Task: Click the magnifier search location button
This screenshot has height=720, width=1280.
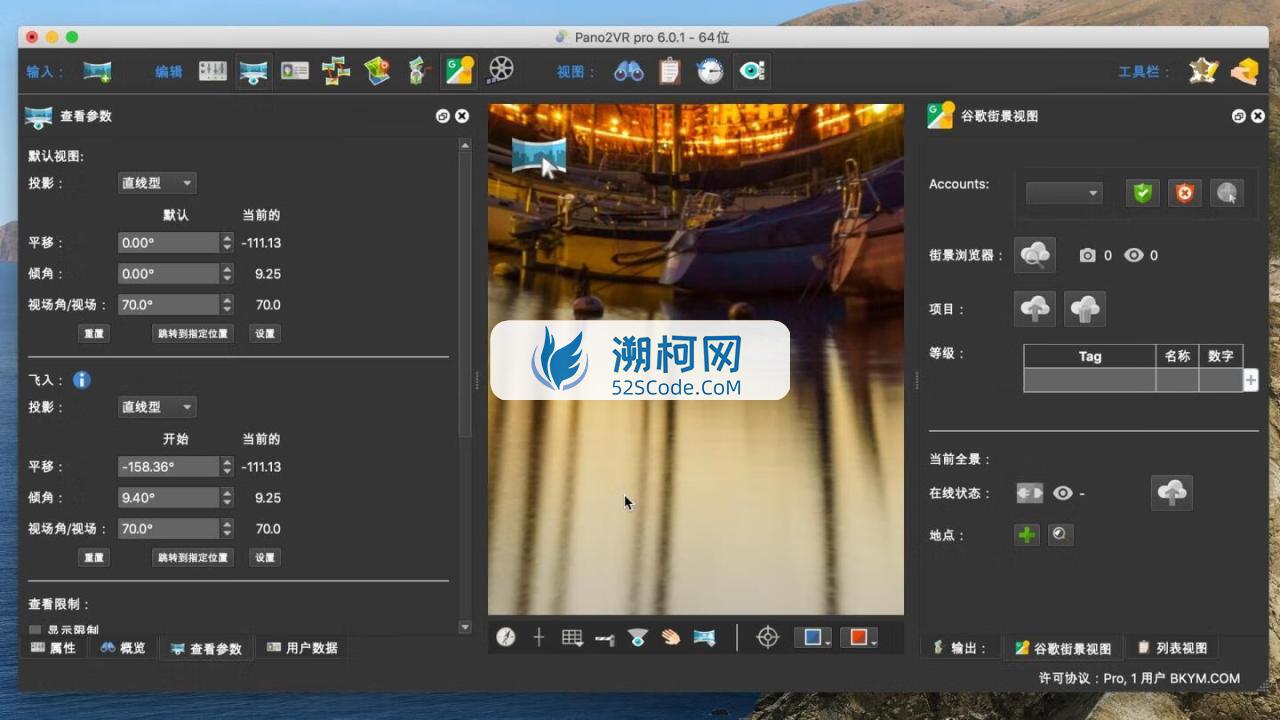Action: point(1061,535)
